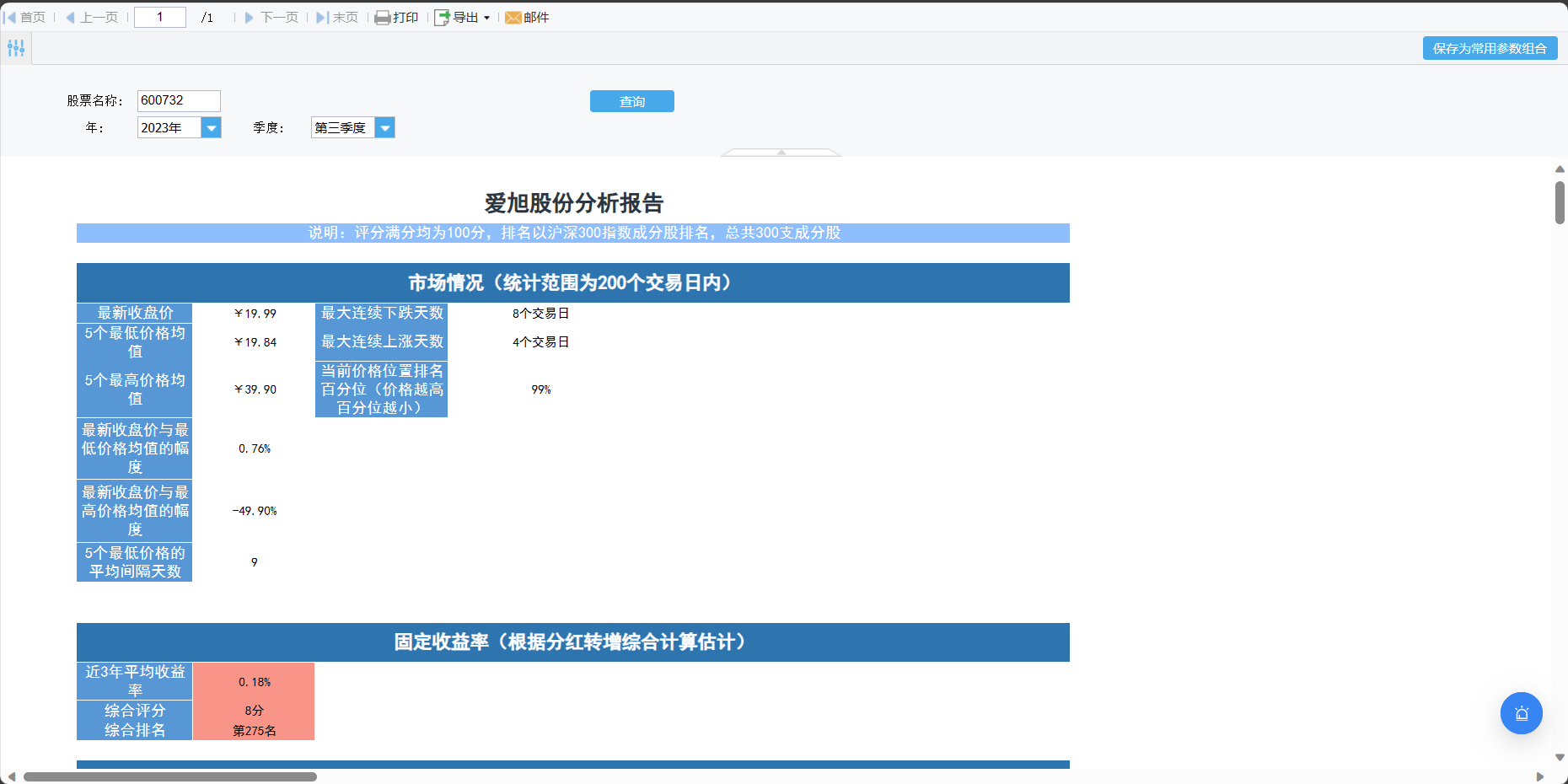The height and width of the screenshot is (784, 1568).
Task: Click horizontal scrollbar left arrow
Action: pos(11,776)
